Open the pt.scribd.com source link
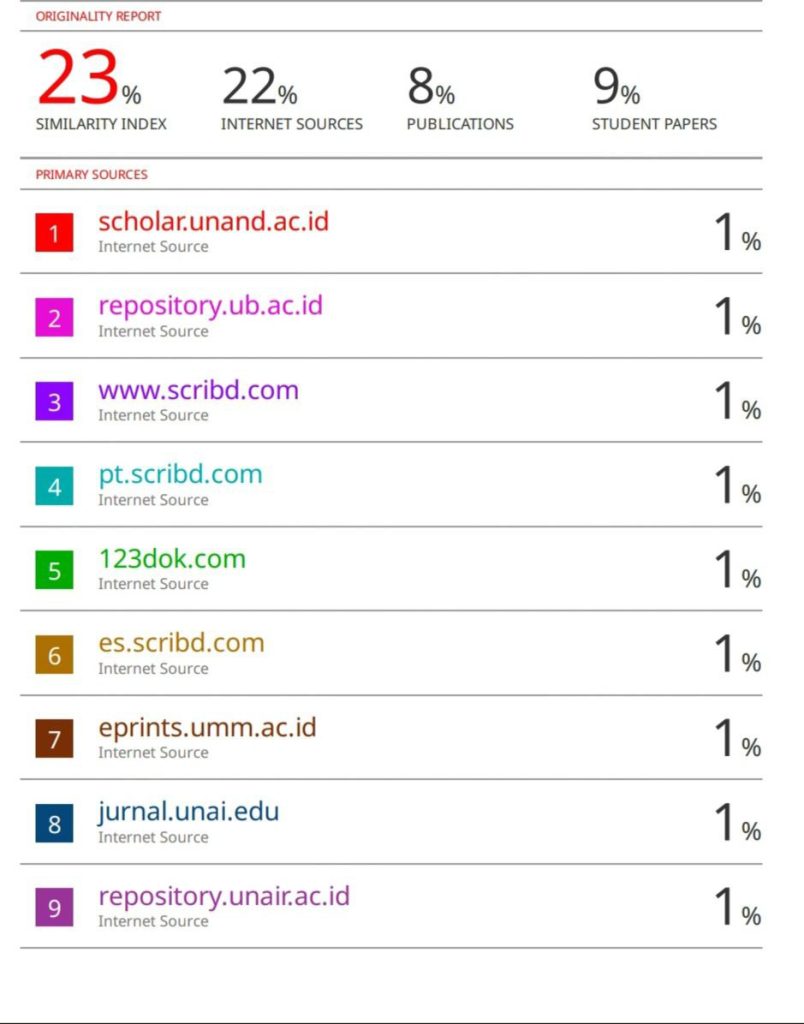Viewport: 804px width, 1024px height. [180, 475]
